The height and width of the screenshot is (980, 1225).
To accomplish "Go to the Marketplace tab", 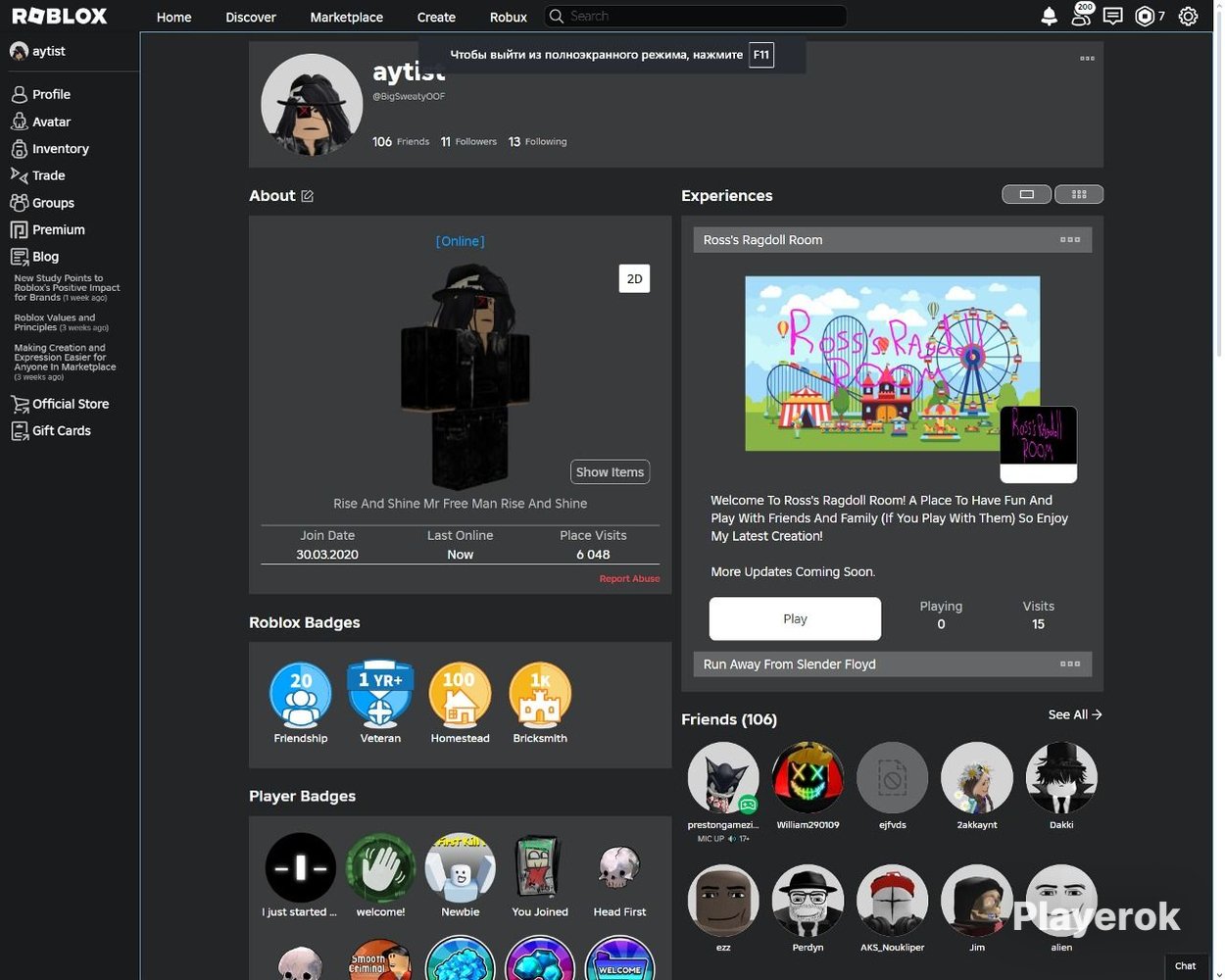I will pos(346,17).
